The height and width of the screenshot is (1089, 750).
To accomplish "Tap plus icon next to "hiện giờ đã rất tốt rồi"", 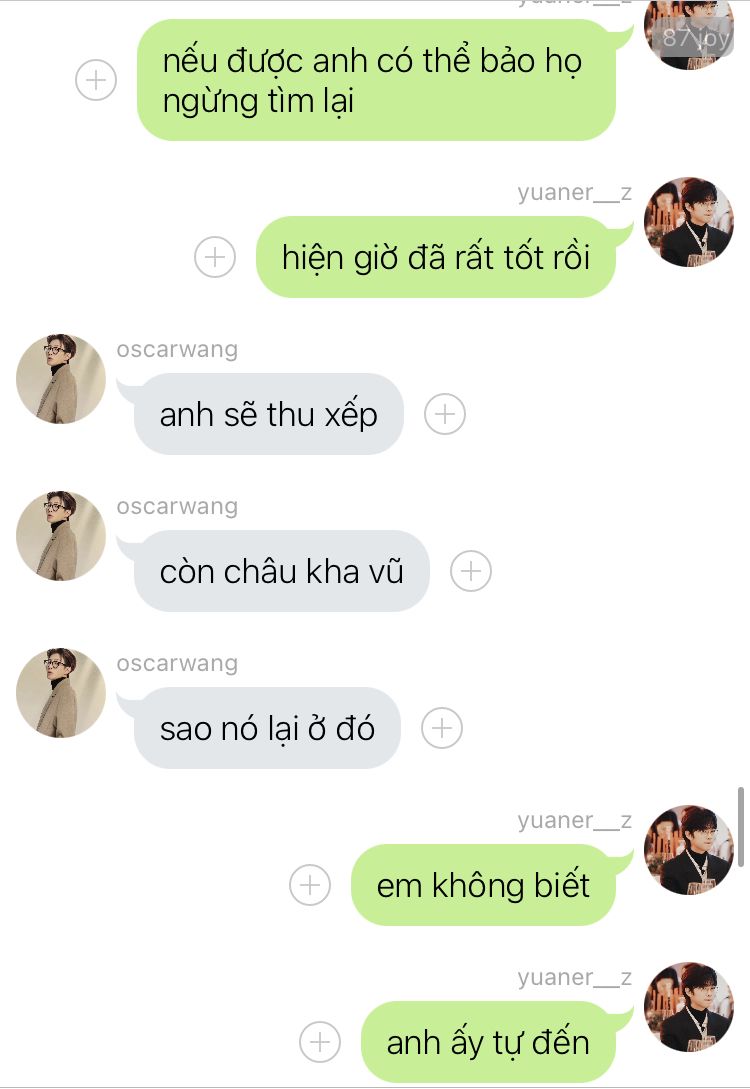I will [x=215, y=257].
